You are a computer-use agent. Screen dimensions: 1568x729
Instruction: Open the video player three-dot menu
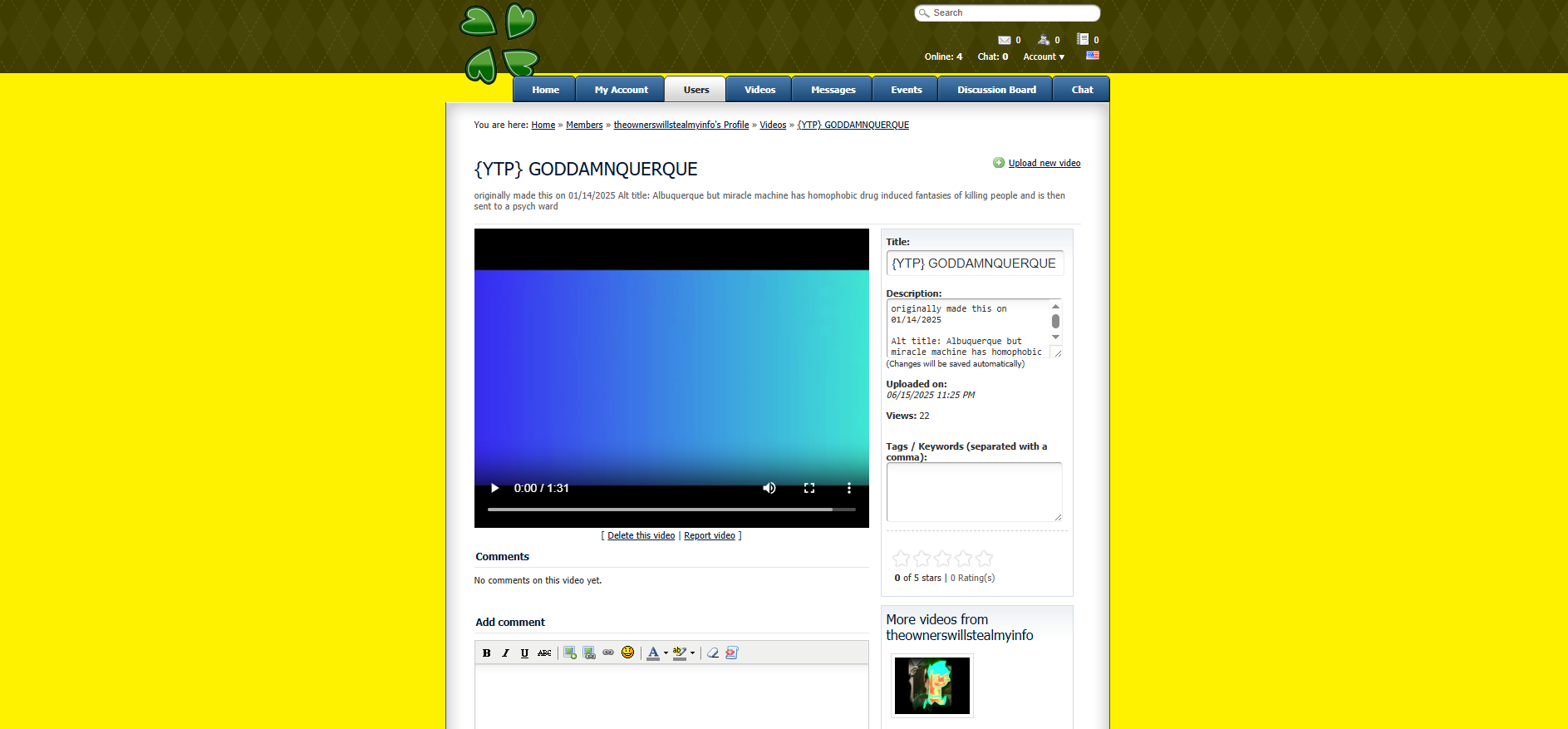849,488
